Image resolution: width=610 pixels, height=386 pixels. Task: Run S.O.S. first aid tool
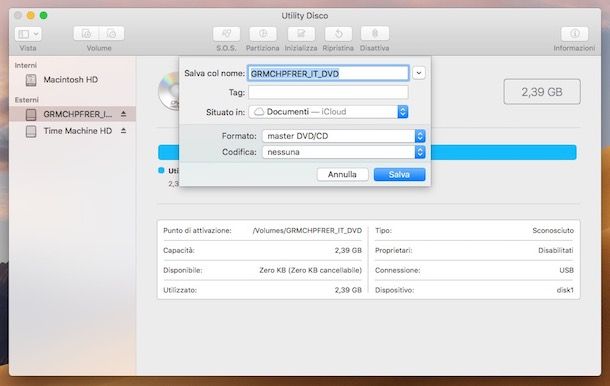coord(226,34)
